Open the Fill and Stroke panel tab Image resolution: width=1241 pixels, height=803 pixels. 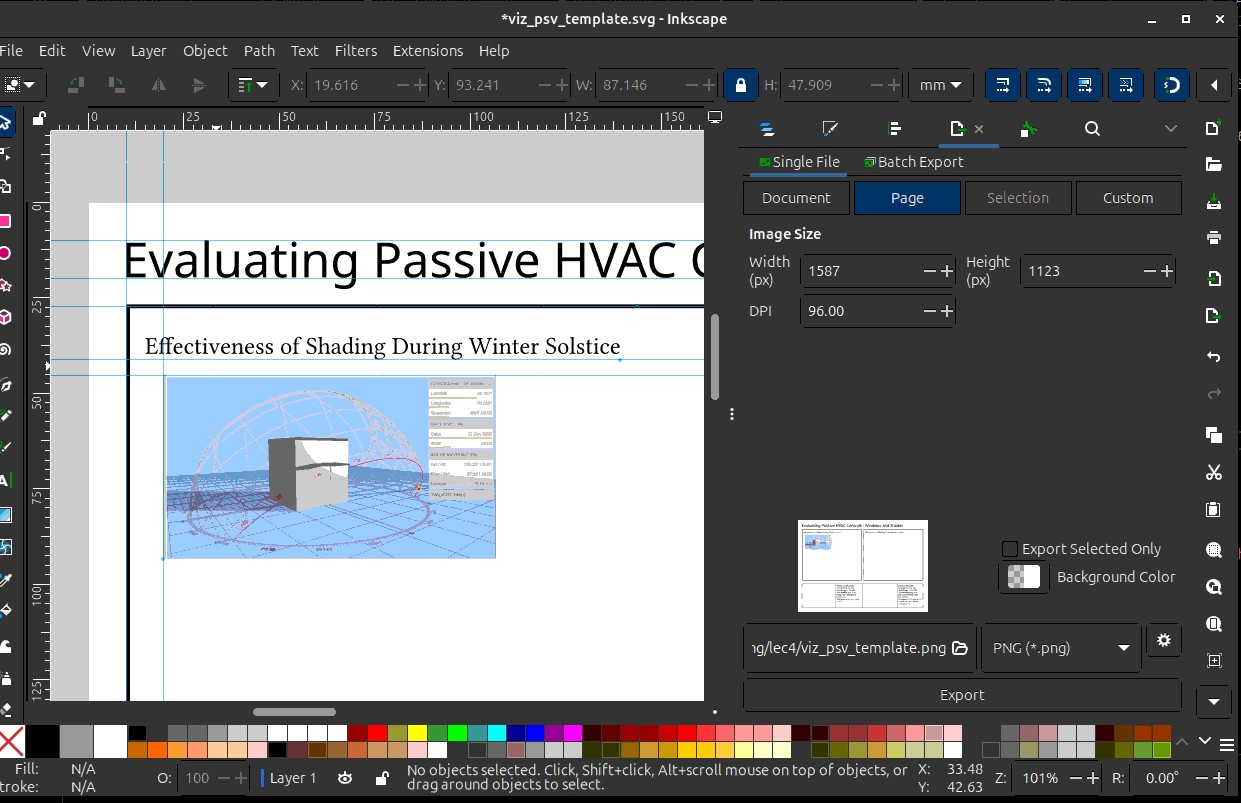pyautogui.click(x=829, y=129)
